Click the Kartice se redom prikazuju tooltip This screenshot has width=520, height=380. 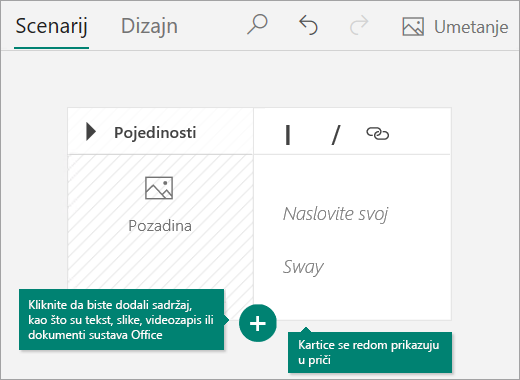(x=370, y=352)
